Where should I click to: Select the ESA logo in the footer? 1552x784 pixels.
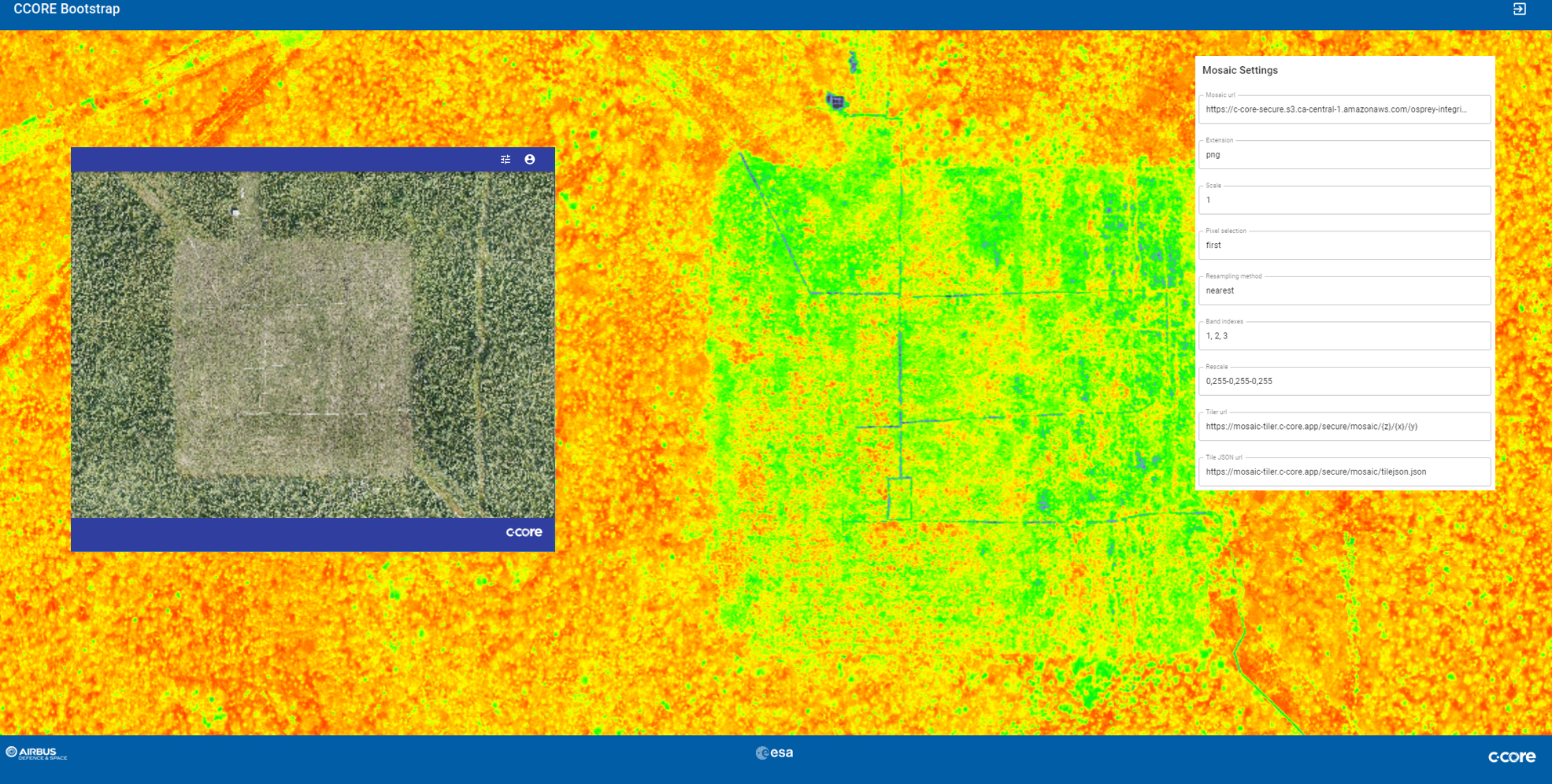coord(774,753)
